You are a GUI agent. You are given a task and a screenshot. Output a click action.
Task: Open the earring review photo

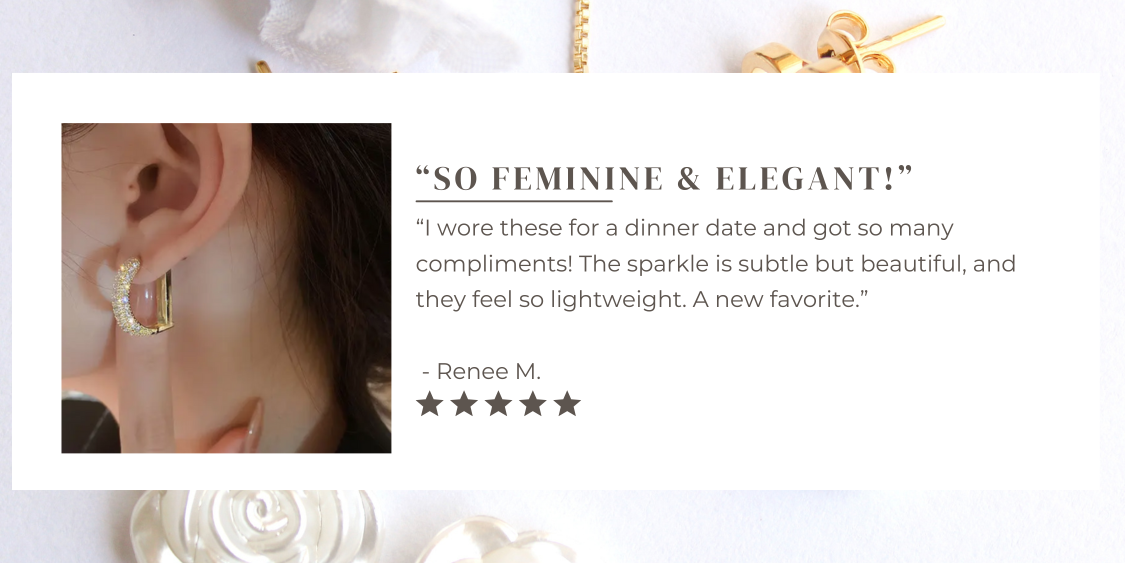point(226,288)
